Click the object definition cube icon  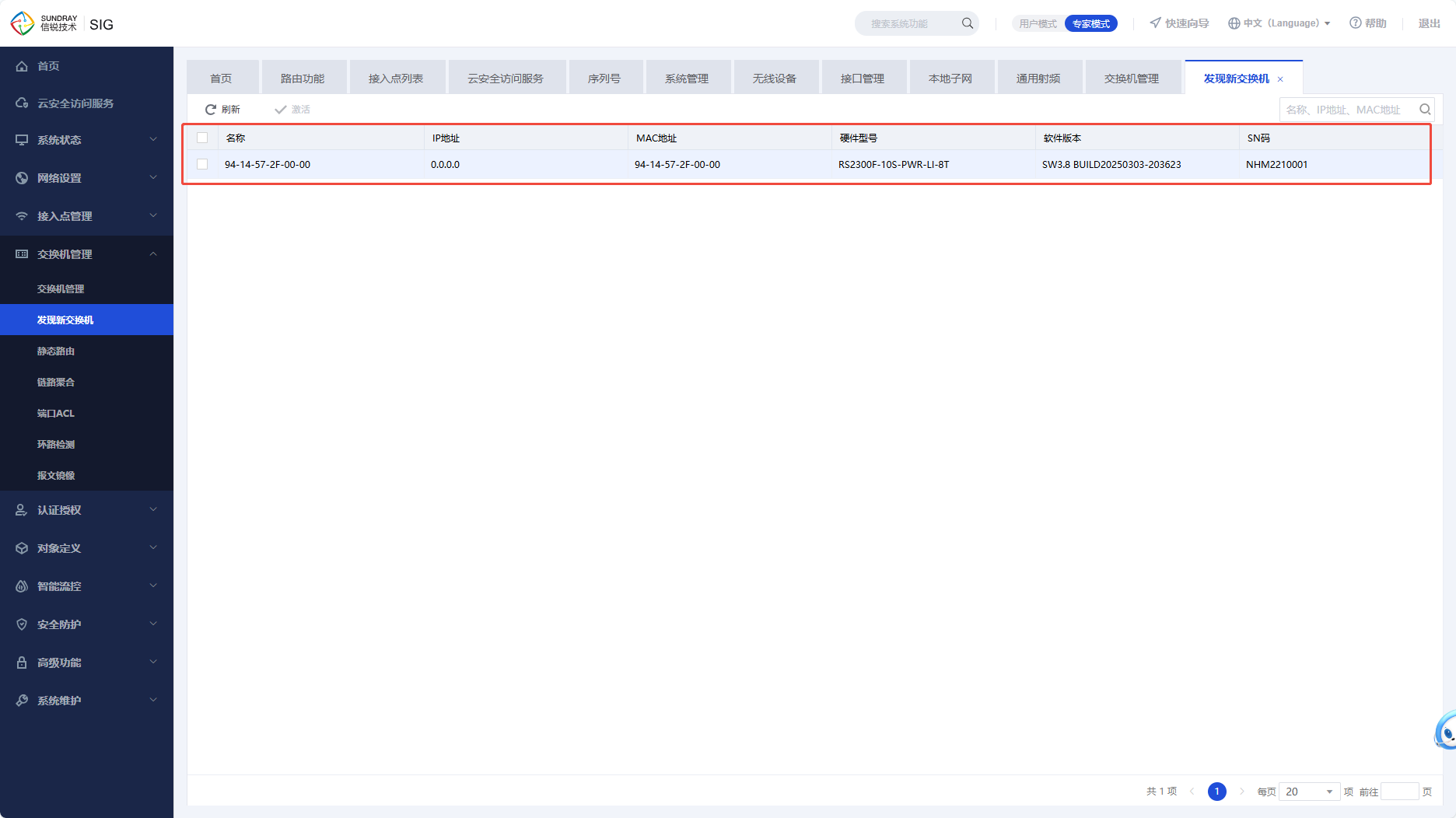pyautogui.click(x=22, y=548)
